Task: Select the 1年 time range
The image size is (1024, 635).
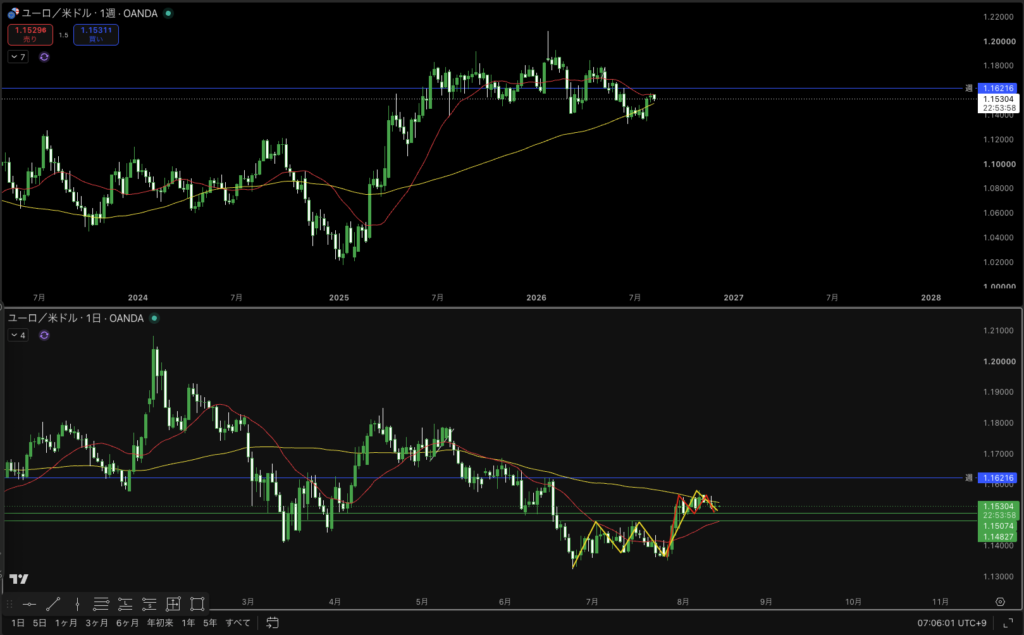Action: click(x=188, y=623)
